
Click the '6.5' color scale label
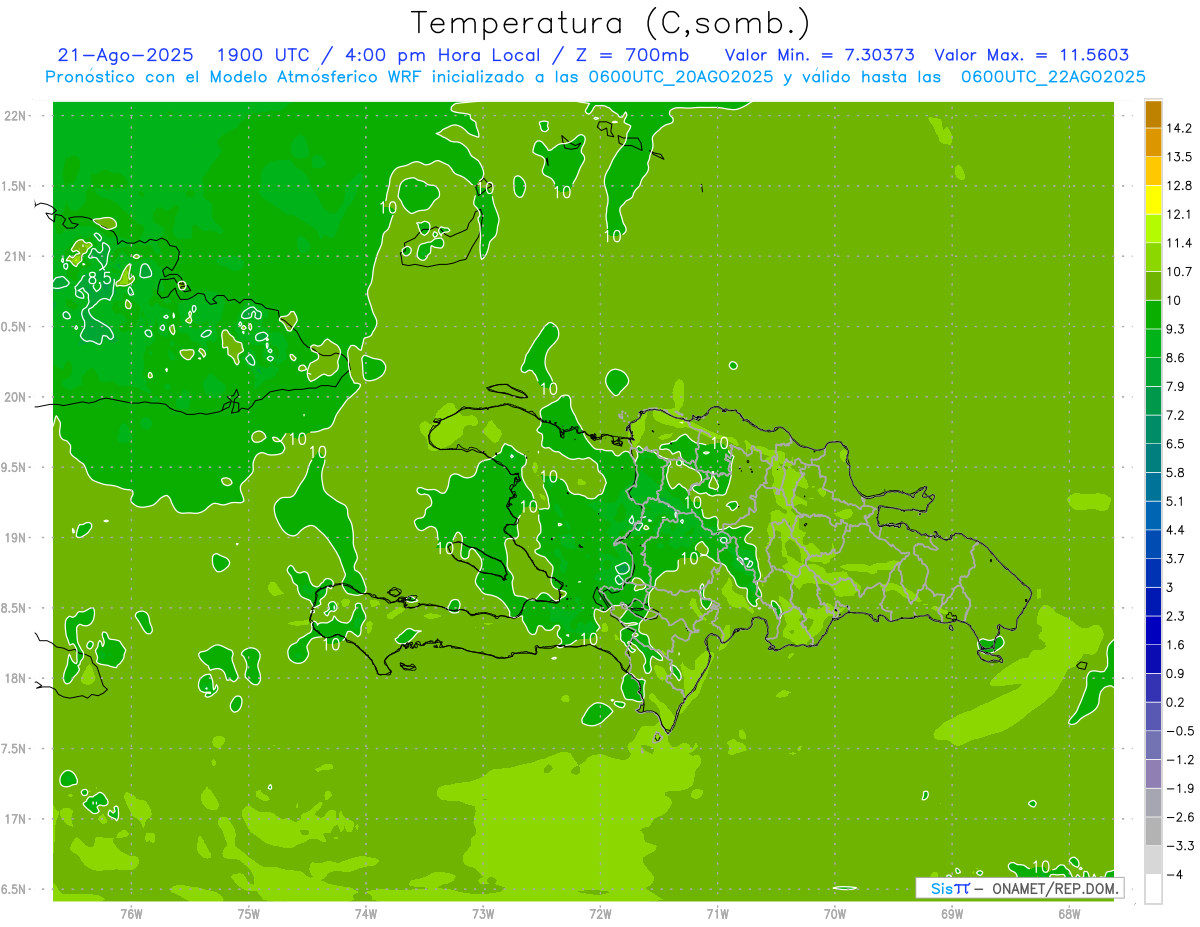coord(1176,444)
